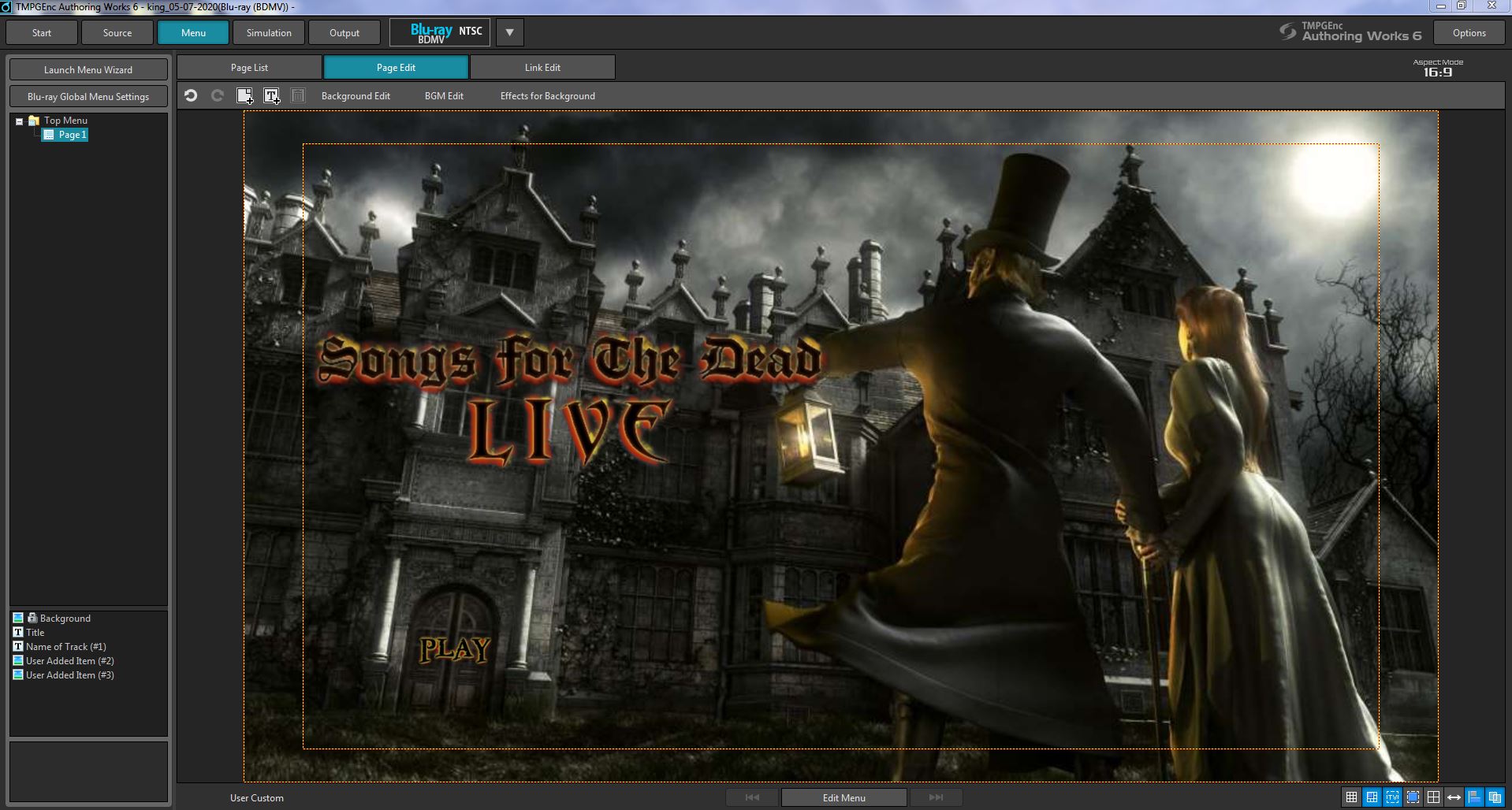Select the PLAY button item on canvas

pyautogui.click(x=455, y=649)
